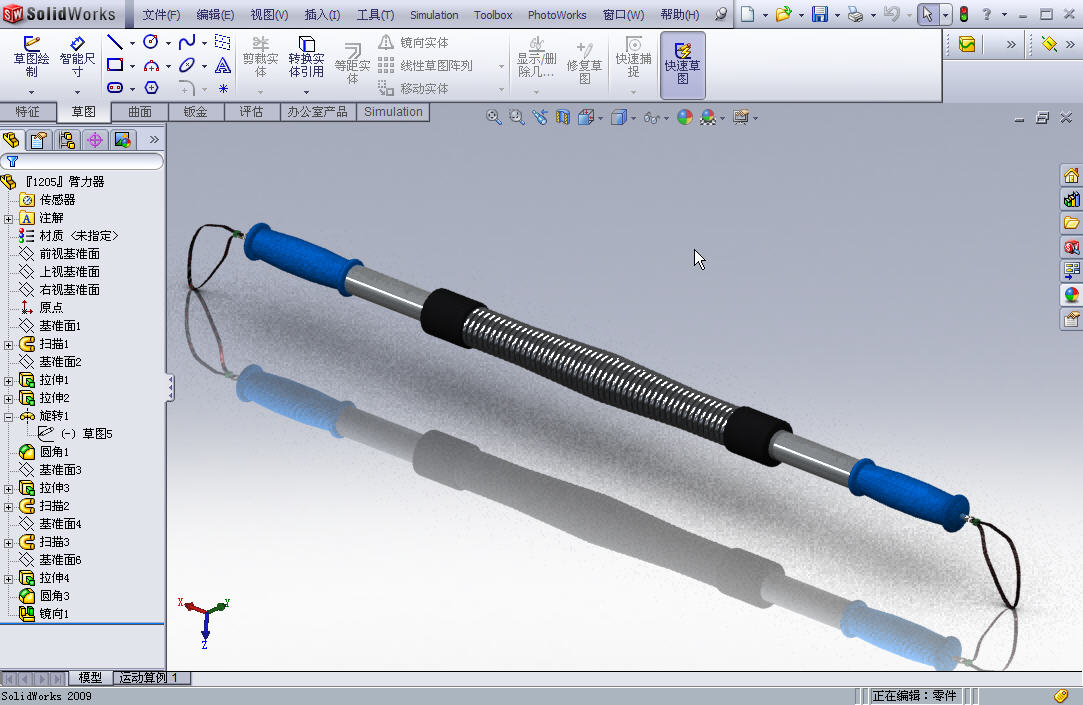Image resolution: width=1083 pixels, height=705 pixels.
Task: Select the Polygon sketch tool
Action: point(151,88)
